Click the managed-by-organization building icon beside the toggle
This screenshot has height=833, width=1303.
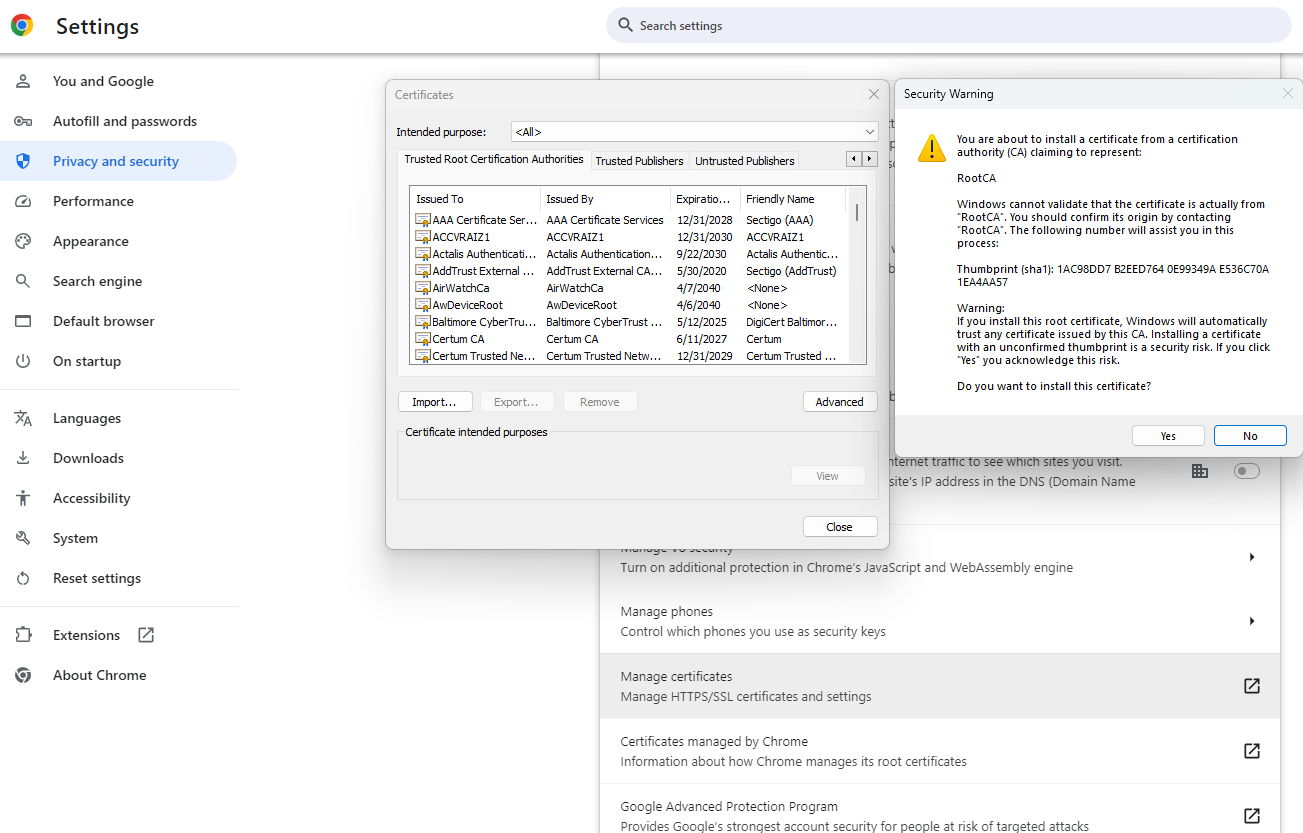[x=1200, y=471]
